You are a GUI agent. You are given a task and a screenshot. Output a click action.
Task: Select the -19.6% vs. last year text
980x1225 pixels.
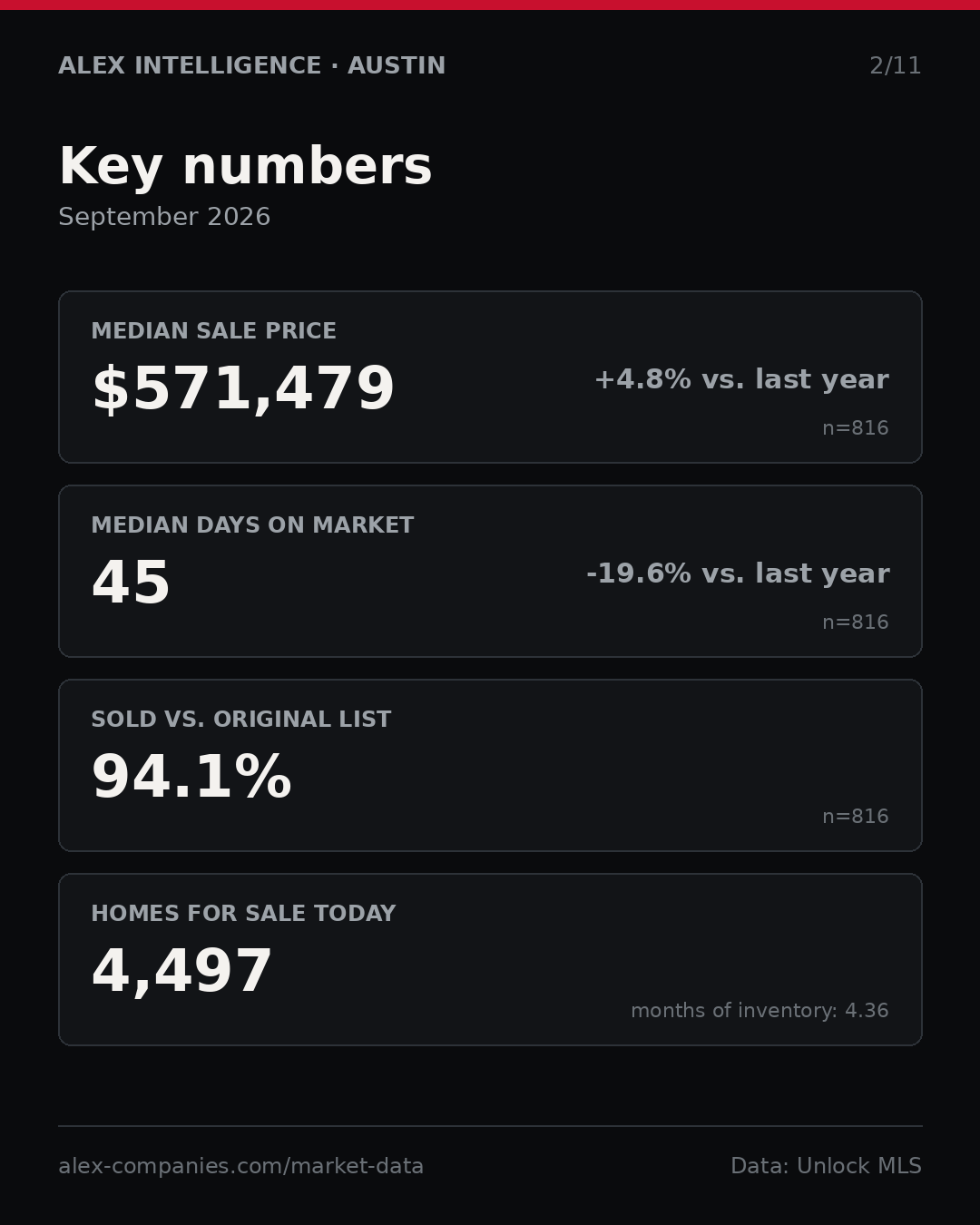[x=738, y=573]
